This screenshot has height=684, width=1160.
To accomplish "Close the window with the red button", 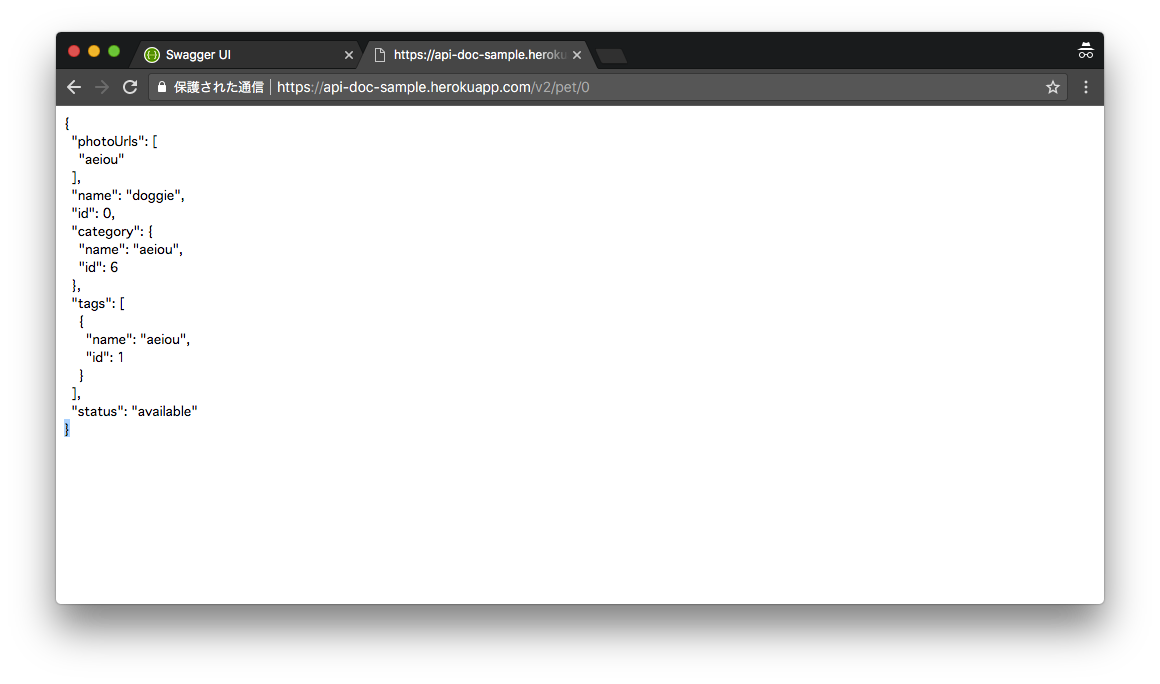I will click(x=74, y=51).
